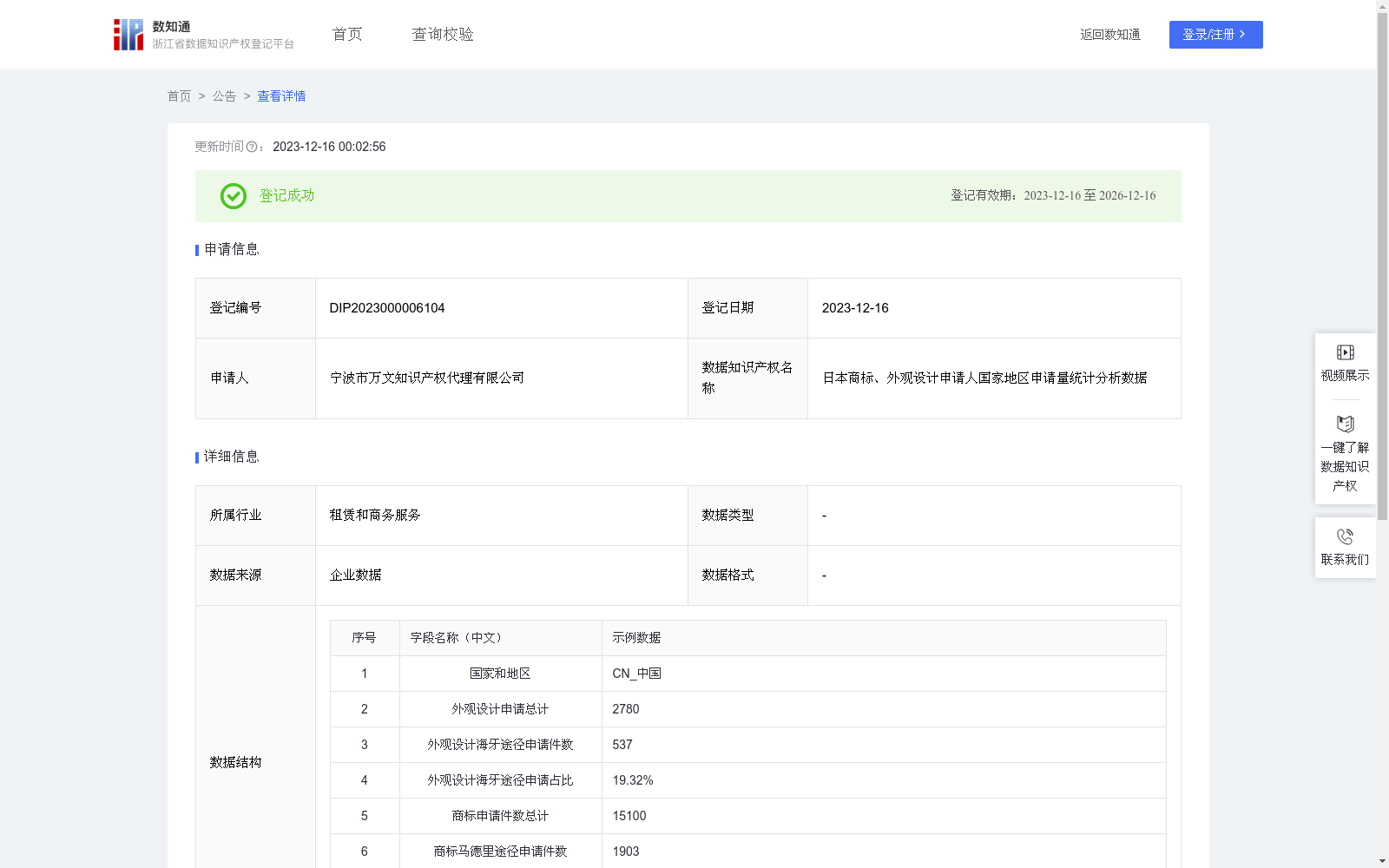
Task: Click the 登记日期 value 2023-12-16
Action: [855, 308]
